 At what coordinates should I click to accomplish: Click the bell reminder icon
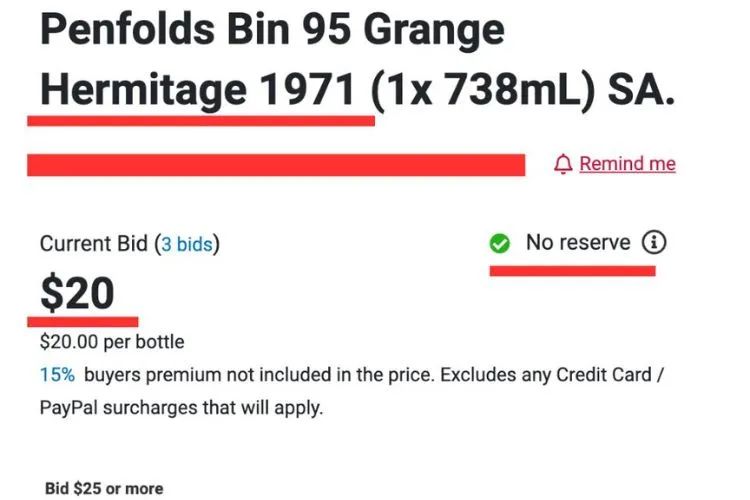(563, 164)
